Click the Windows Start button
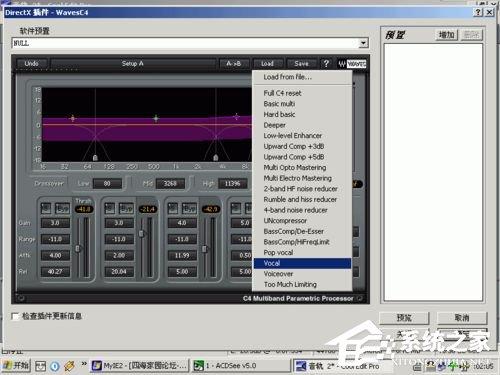Screen dimensions: 500x375 coord(16,366)
